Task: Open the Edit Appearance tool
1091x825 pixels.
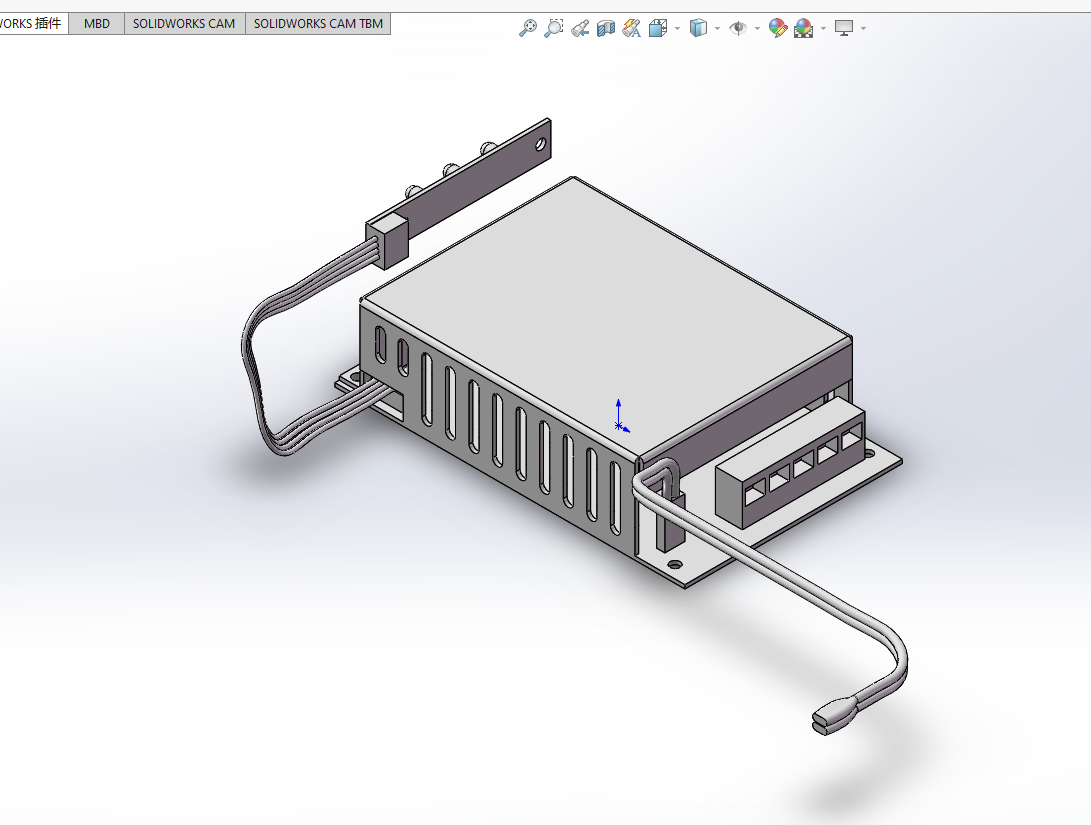Action: pyautogui.click(x=778, y=28)
